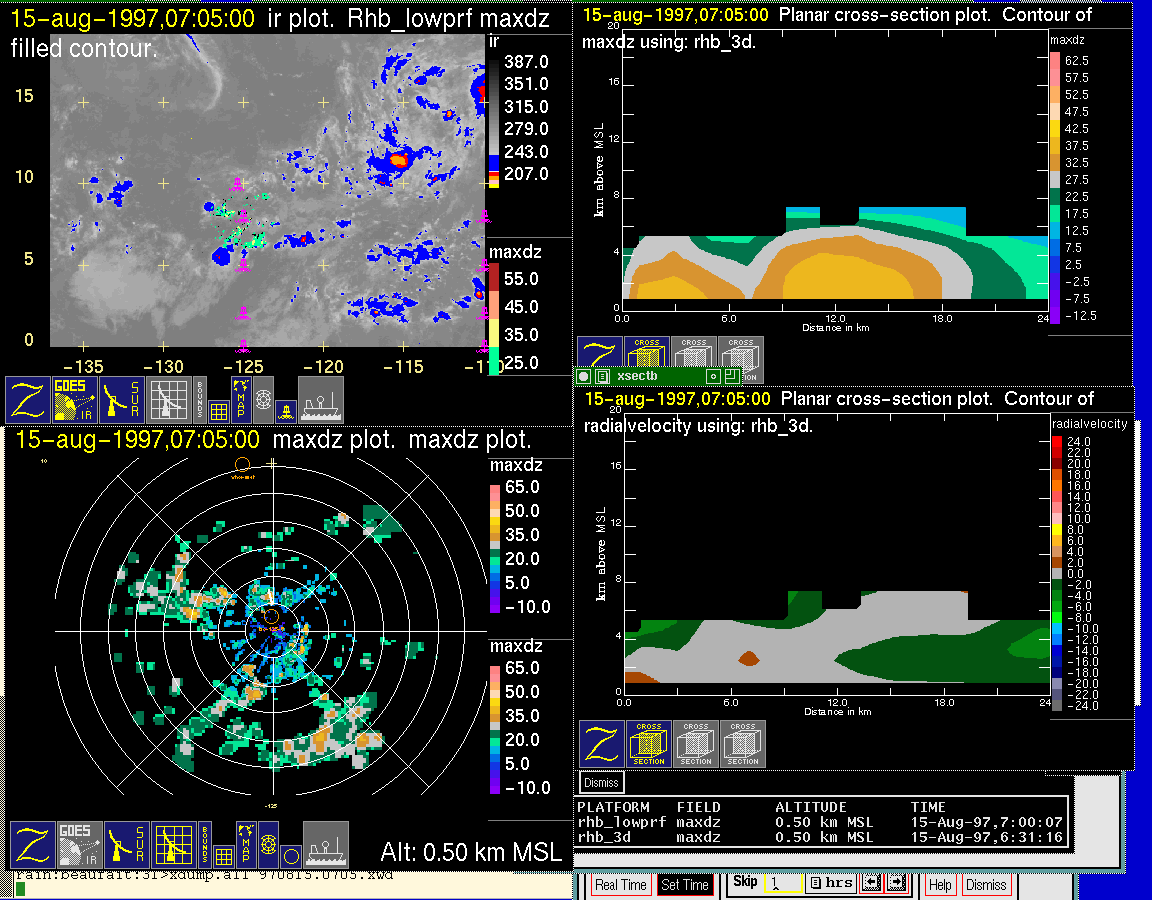The width and height of the screenshot is (1152, 900).
Task: Click the range rings icon in the maxdz plot toolbar
Action: [x=268, y=844]
